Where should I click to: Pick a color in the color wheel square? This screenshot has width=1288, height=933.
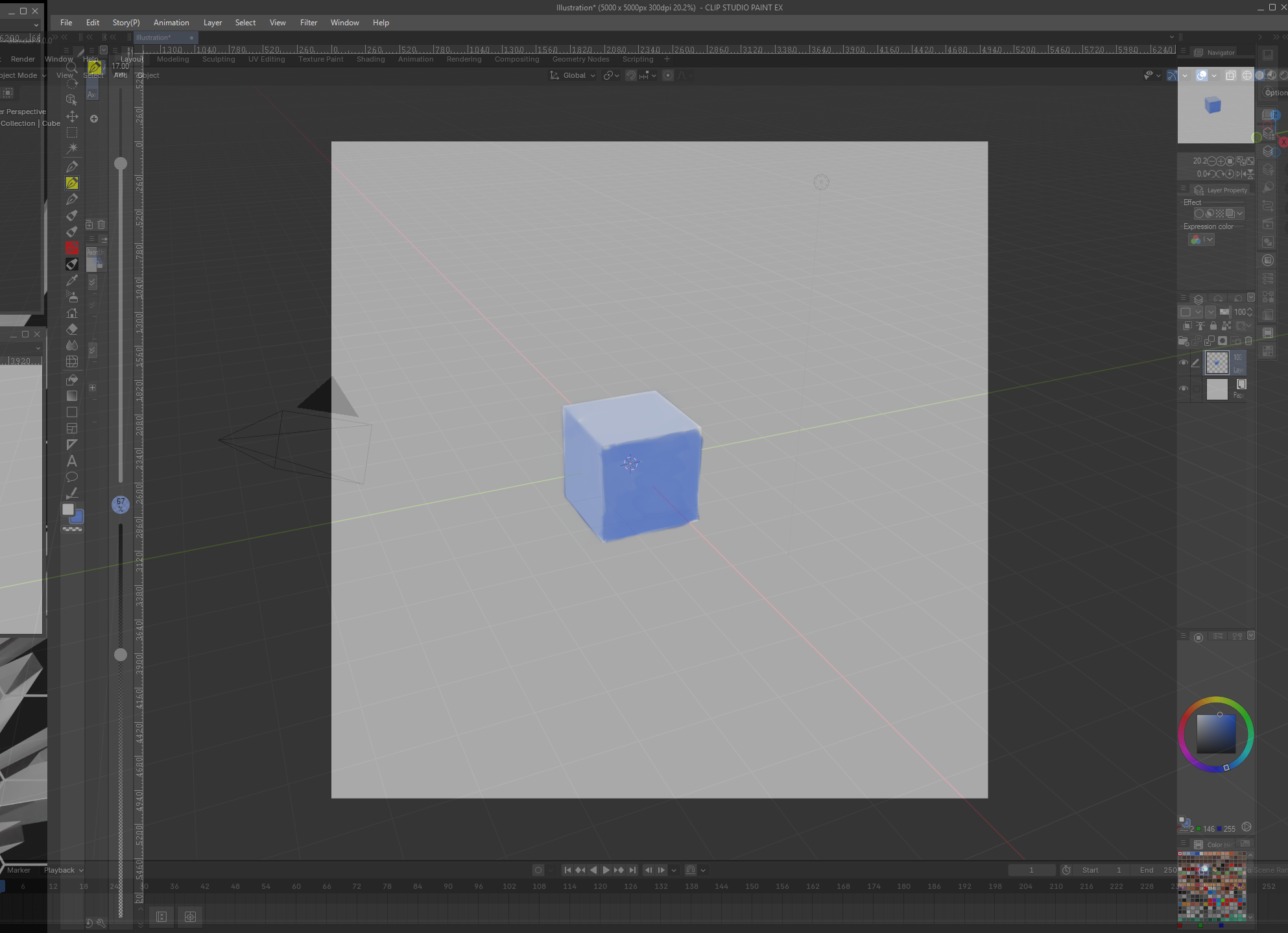[x=1216, y=734]
